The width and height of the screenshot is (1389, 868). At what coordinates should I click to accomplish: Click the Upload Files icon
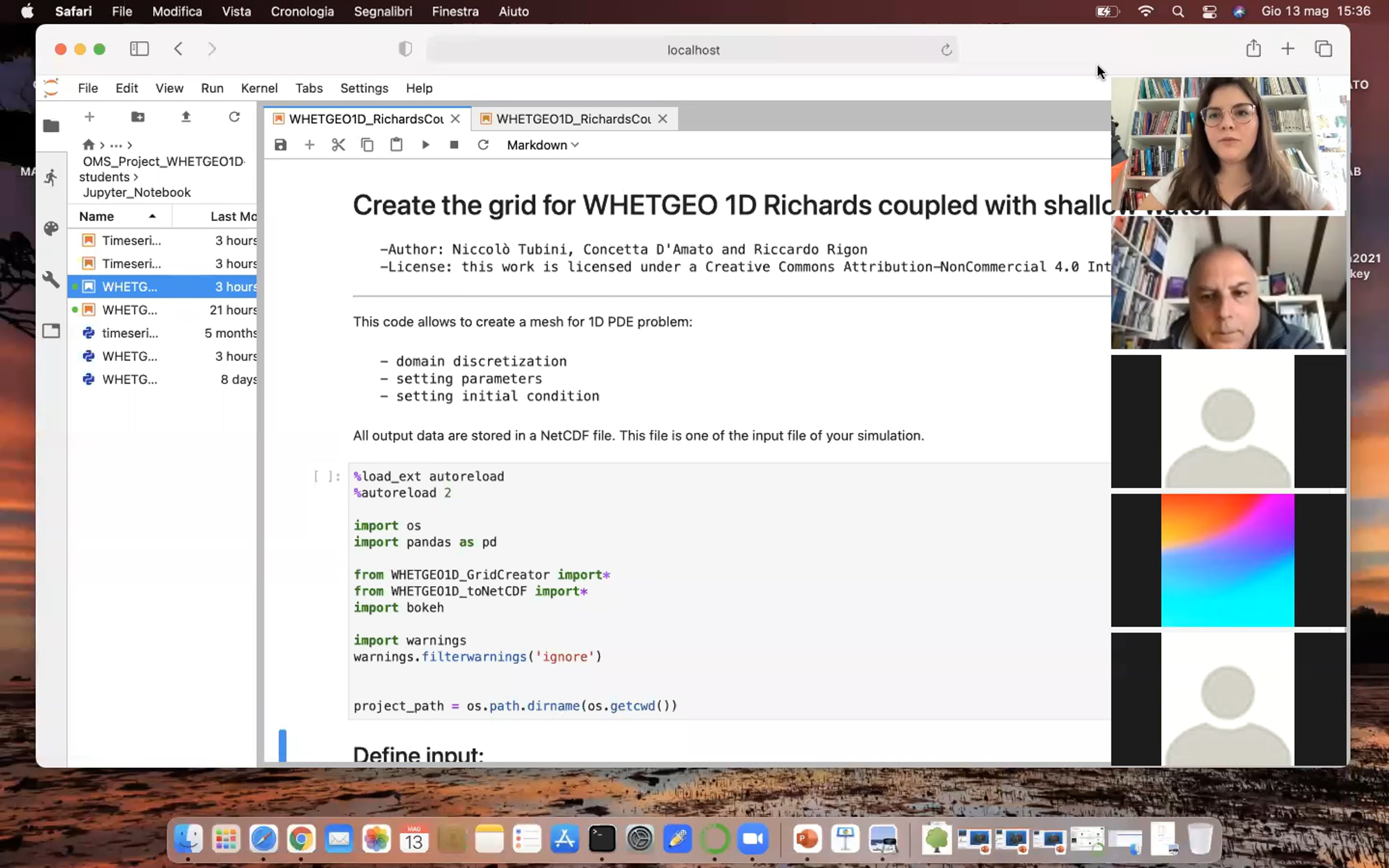[186, 117]
